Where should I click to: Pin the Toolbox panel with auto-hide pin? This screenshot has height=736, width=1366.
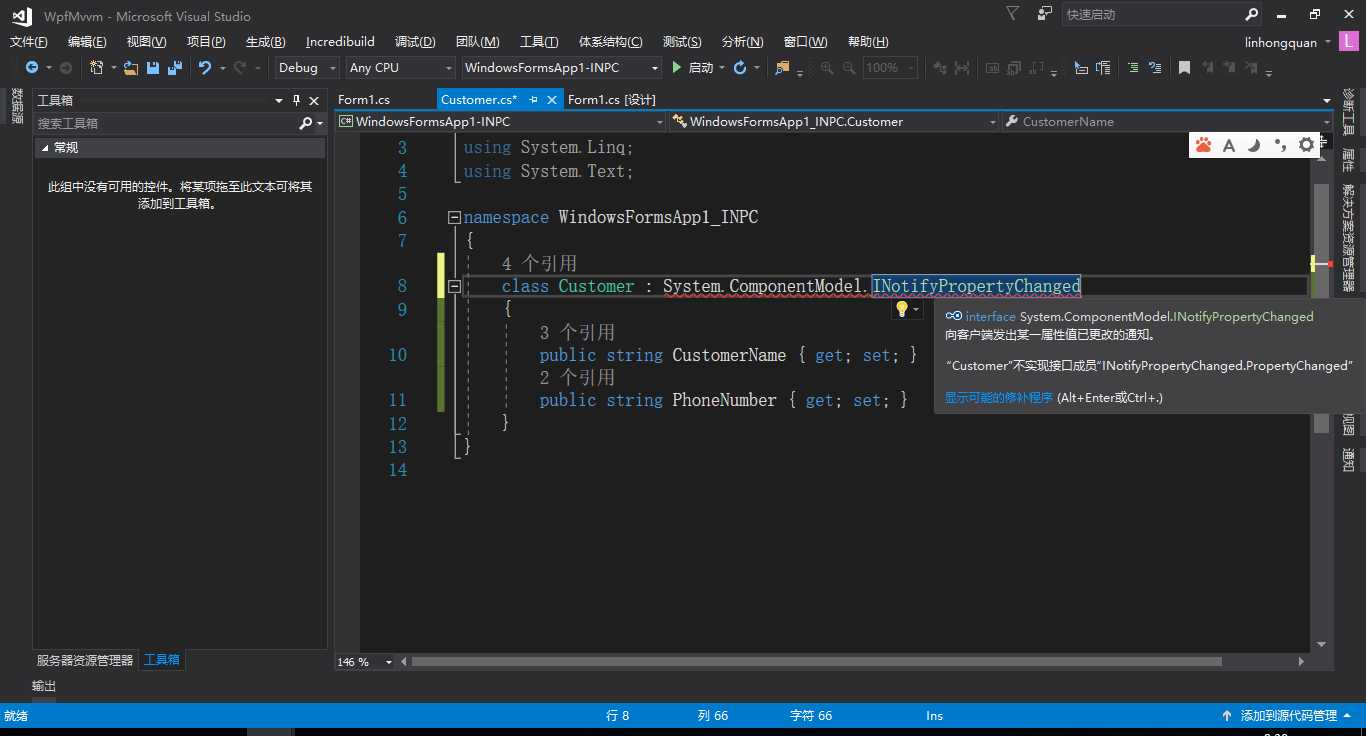(296, 100)
